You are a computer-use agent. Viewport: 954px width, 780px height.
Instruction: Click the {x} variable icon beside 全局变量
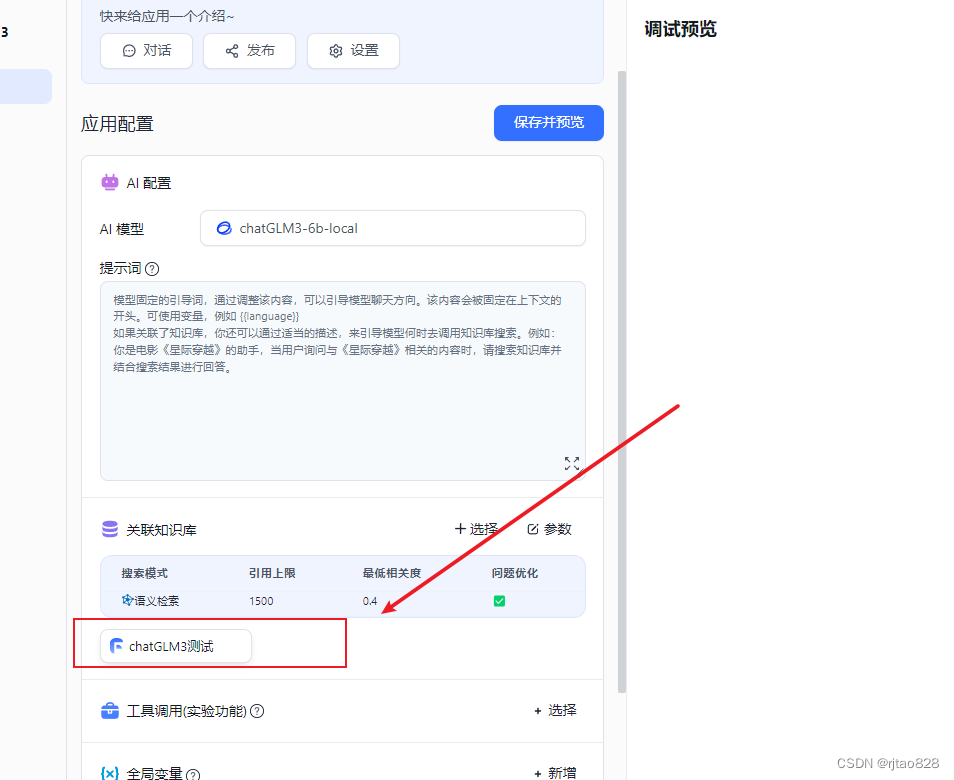click(110, 773)
